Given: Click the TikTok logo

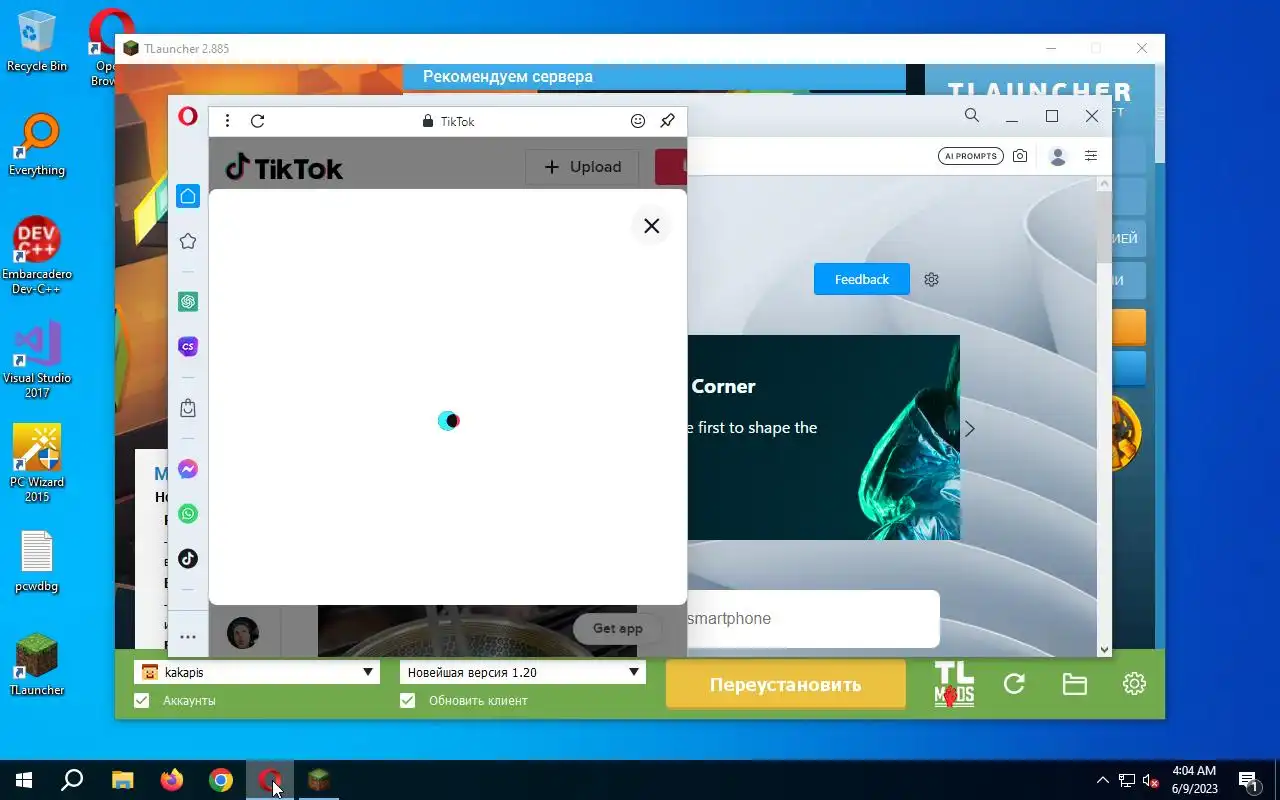Looking at the screenshot, I should 284,168.
